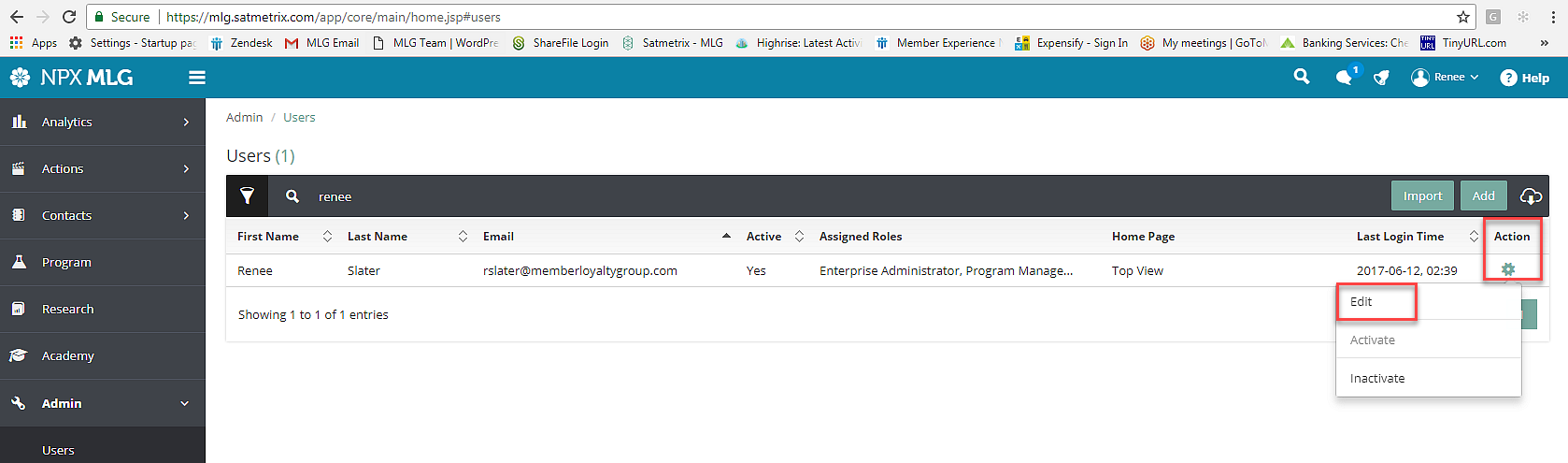Screen dimensions: 1568x463
Task: Toggle the hamburger sidebar menu
Action: tap(197, 78)
